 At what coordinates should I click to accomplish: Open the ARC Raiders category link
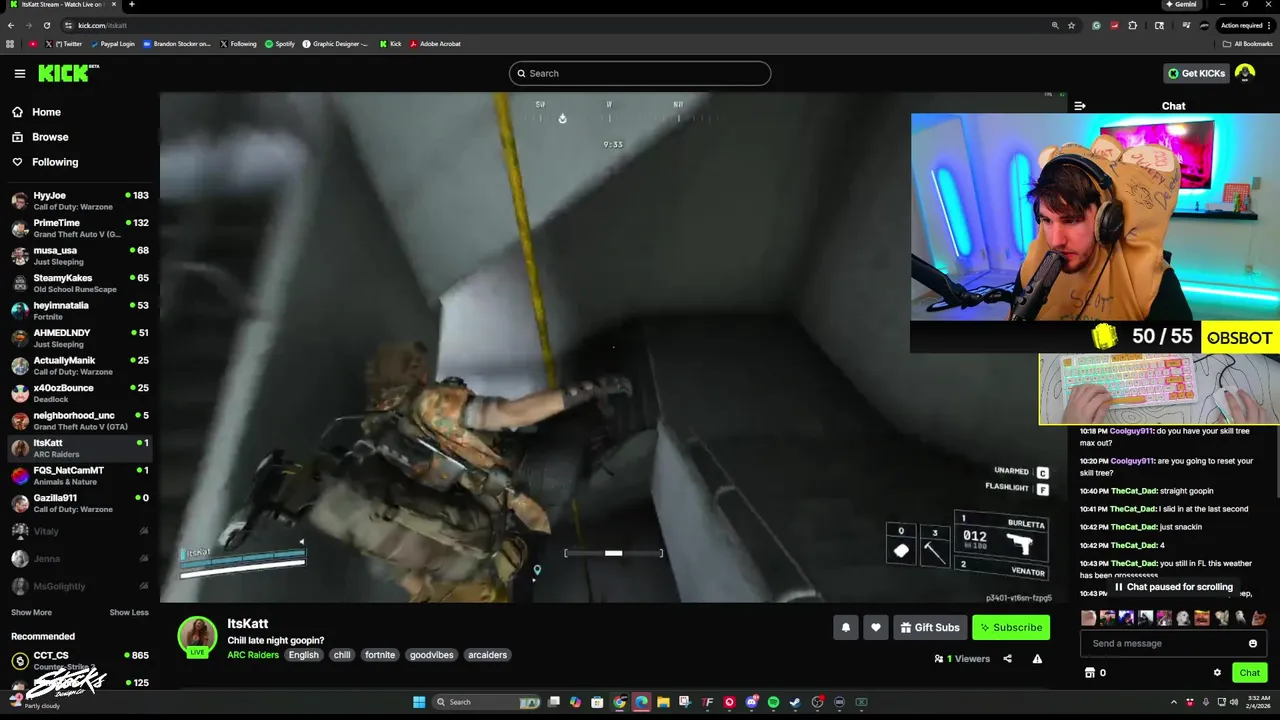click(x=253, y=655)
